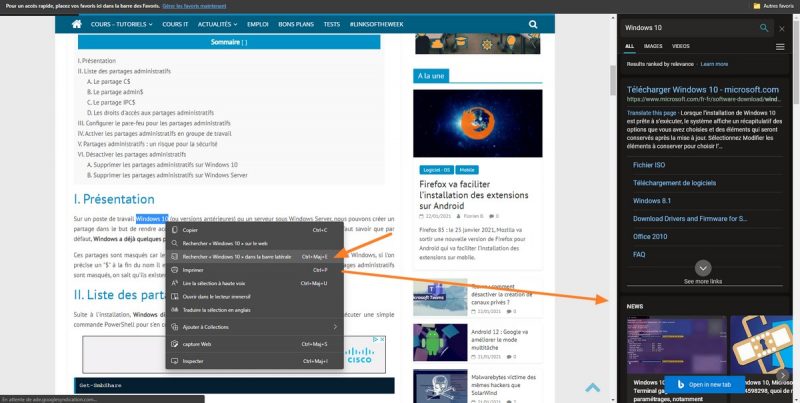The height and width of the screenshot is (403, 800).
Task: Open Firefox va faciliter l'installation article title
Action: coord(474,195)
